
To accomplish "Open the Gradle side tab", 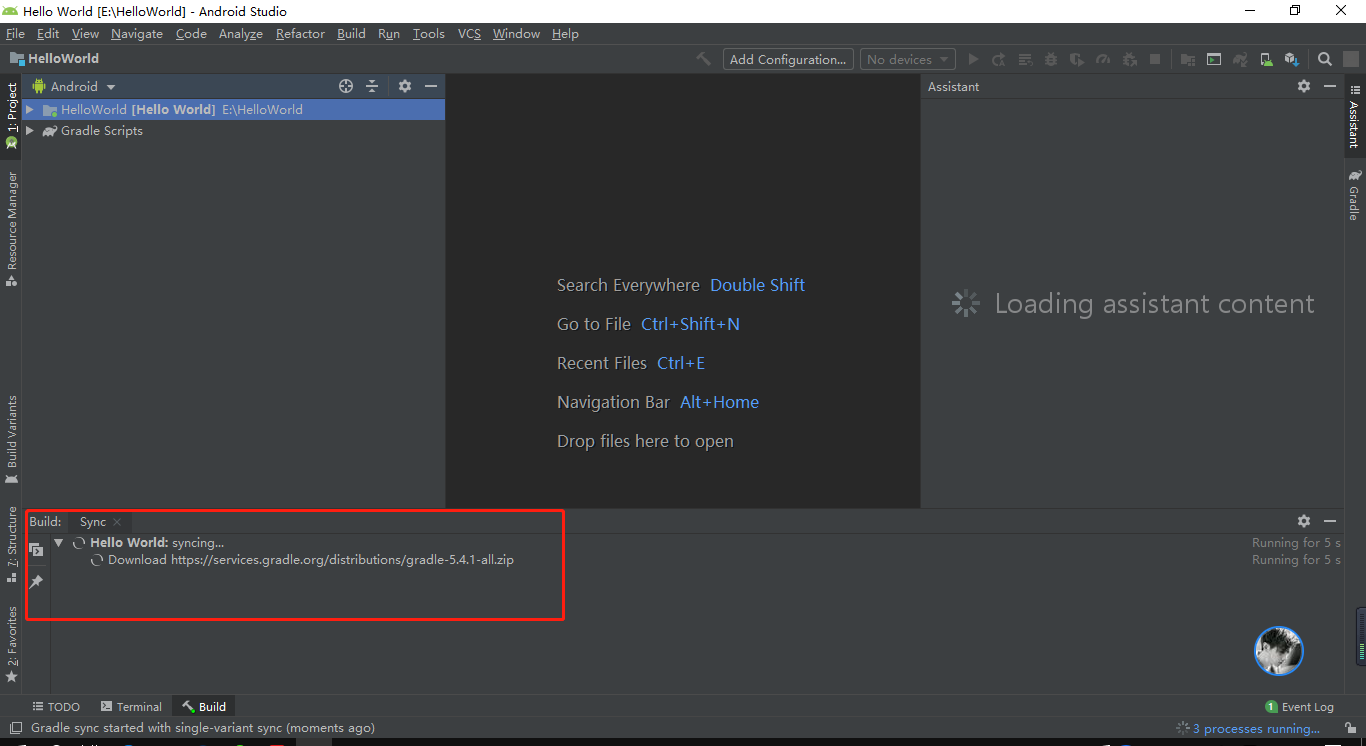I will click(1354, 195).
